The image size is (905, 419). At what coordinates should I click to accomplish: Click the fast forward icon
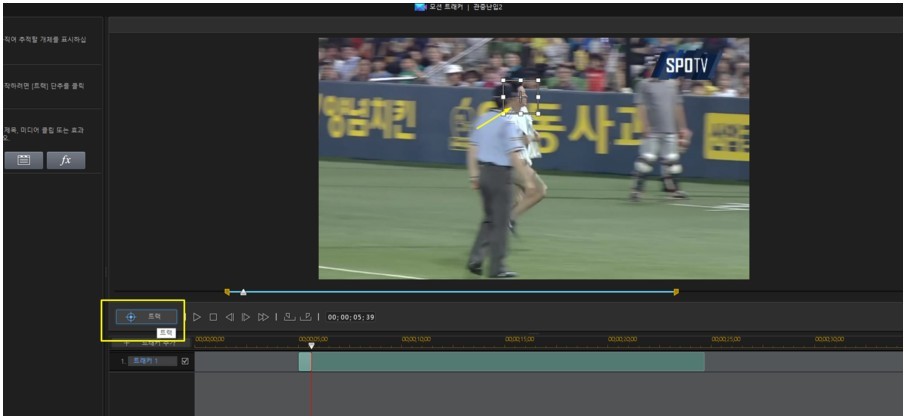point(263,317)
